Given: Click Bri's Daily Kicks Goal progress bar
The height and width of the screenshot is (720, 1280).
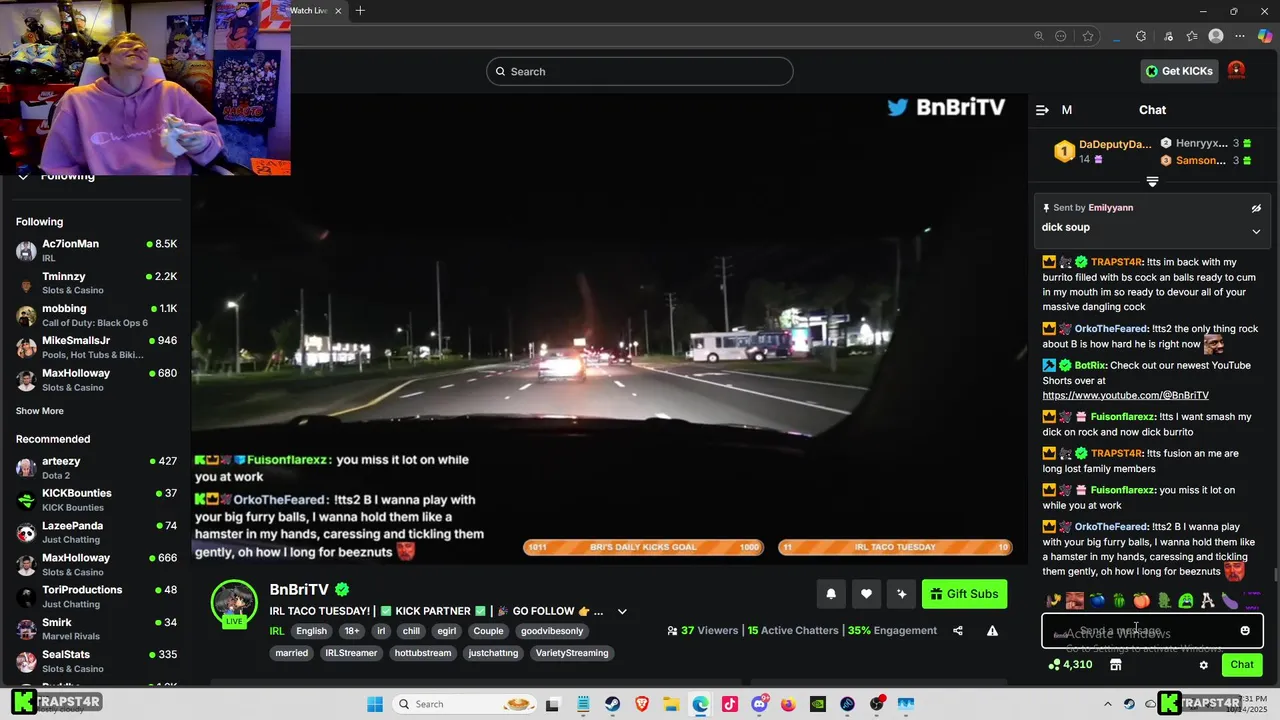Looking at the screenshot, I should point(644,547).
